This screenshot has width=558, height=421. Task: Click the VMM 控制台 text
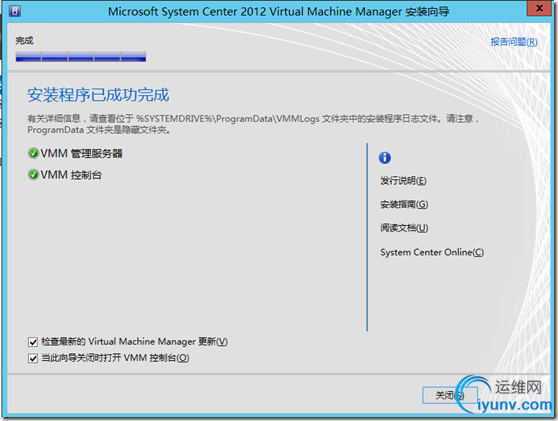(71, 175)
